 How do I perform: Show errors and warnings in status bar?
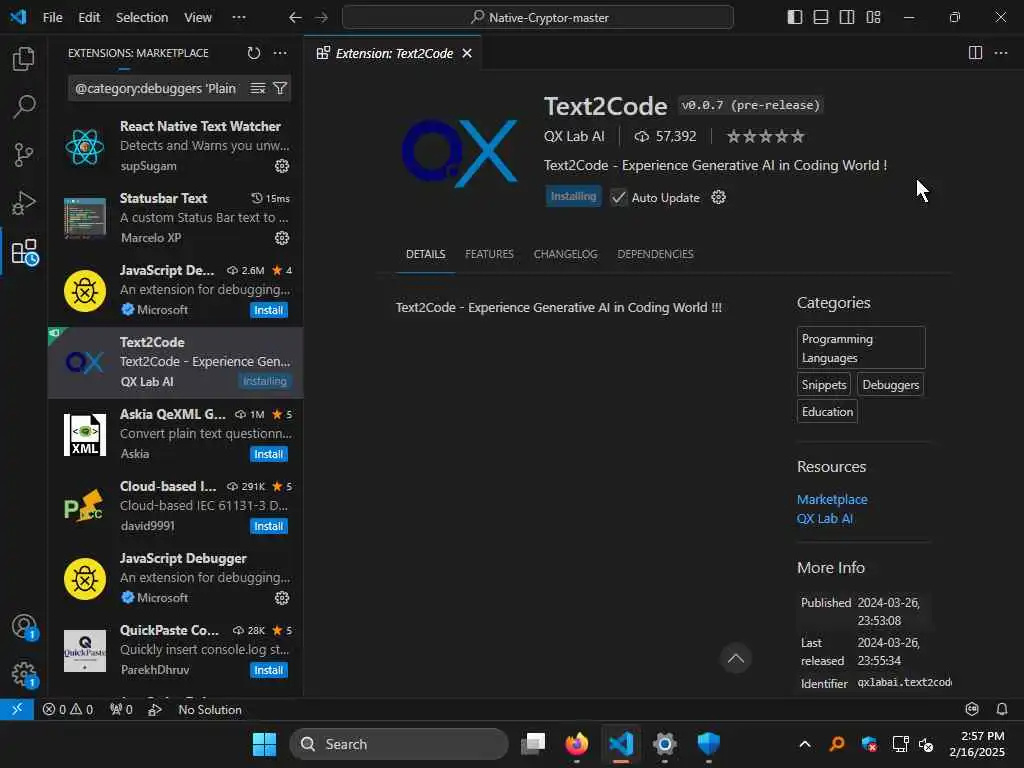(x=68, y=709)
